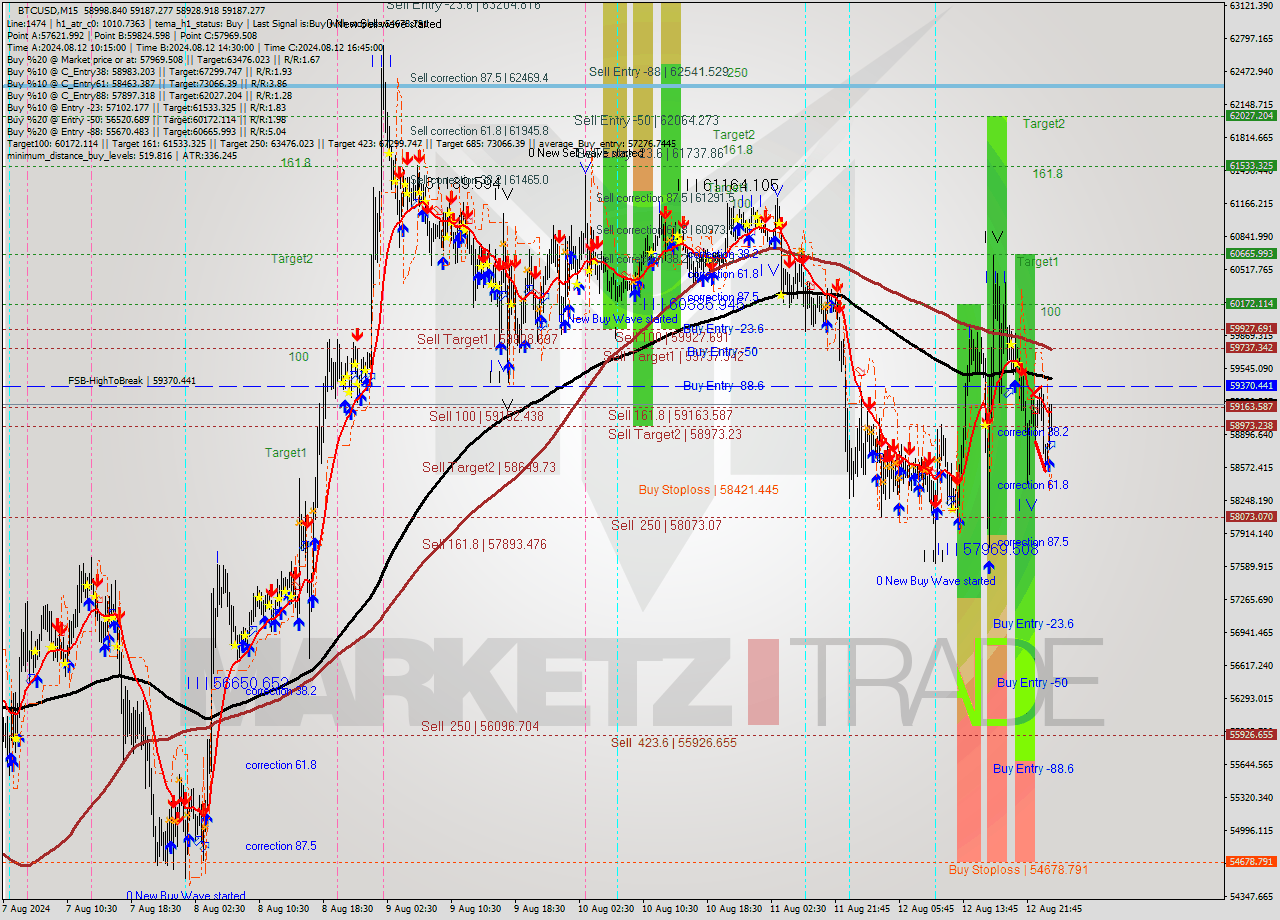The height and width of the screenshot is (920, 1280).
Task: Select the 'Buy %10 @ C_Entry61' line
Action: (x=148, y=83)
